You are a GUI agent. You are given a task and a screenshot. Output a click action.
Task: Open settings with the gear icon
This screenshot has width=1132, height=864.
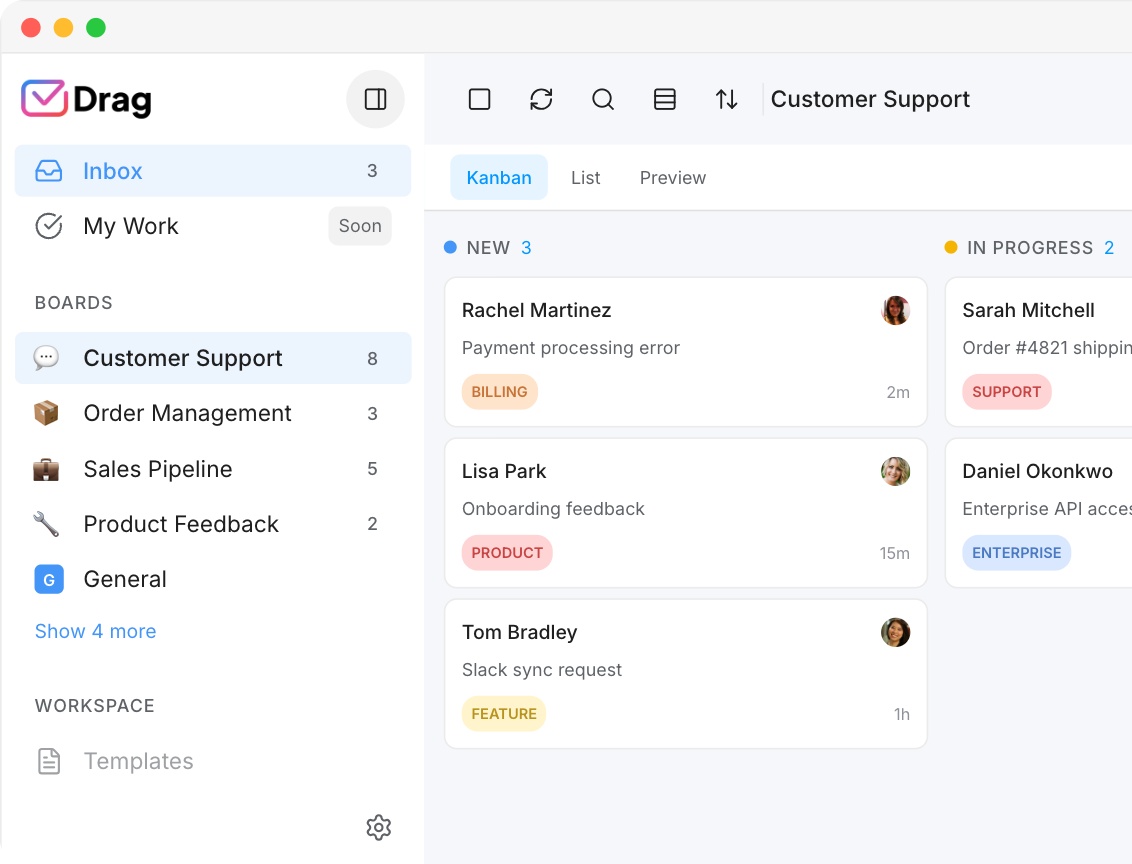[378, 827]
